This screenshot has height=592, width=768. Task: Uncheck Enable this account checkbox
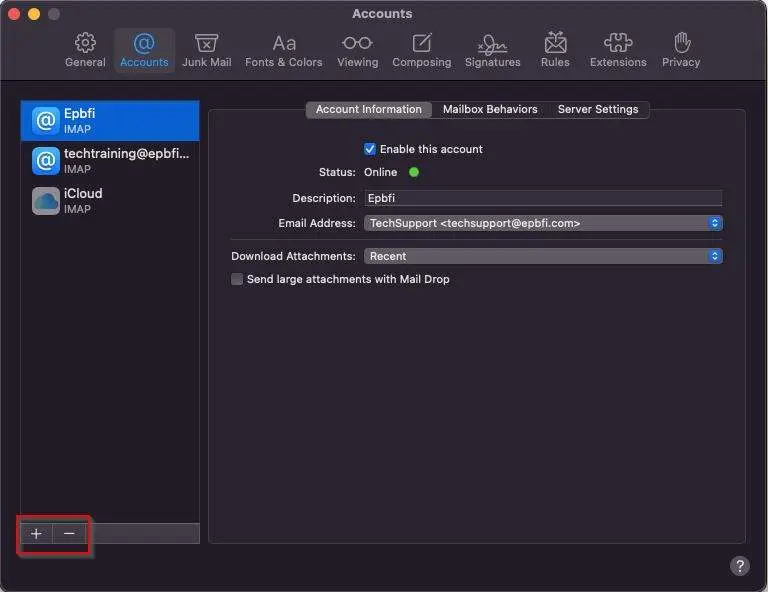370,149
